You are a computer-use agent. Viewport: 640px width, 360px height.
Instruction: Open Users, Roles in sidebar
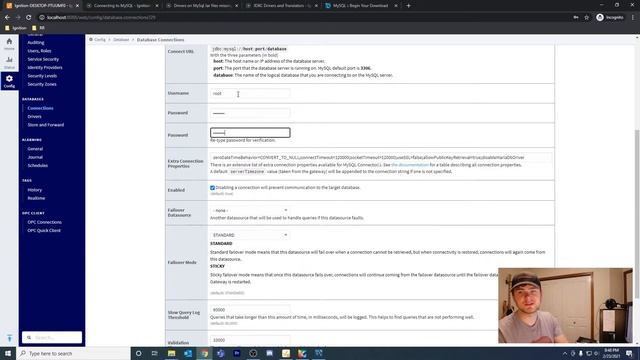tap(39, 51)
